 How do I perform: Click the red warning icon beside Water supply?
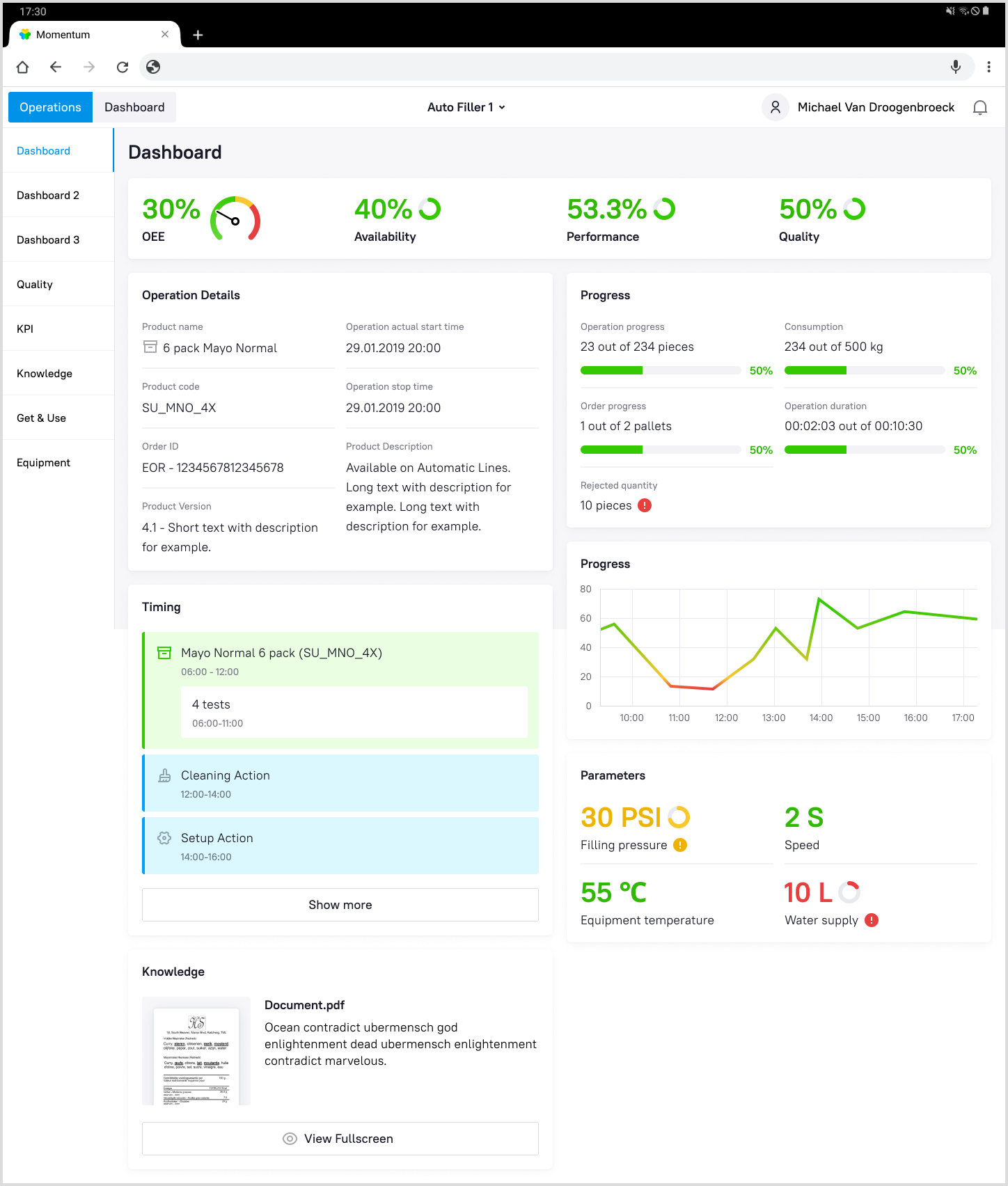[x=872, y=920]
